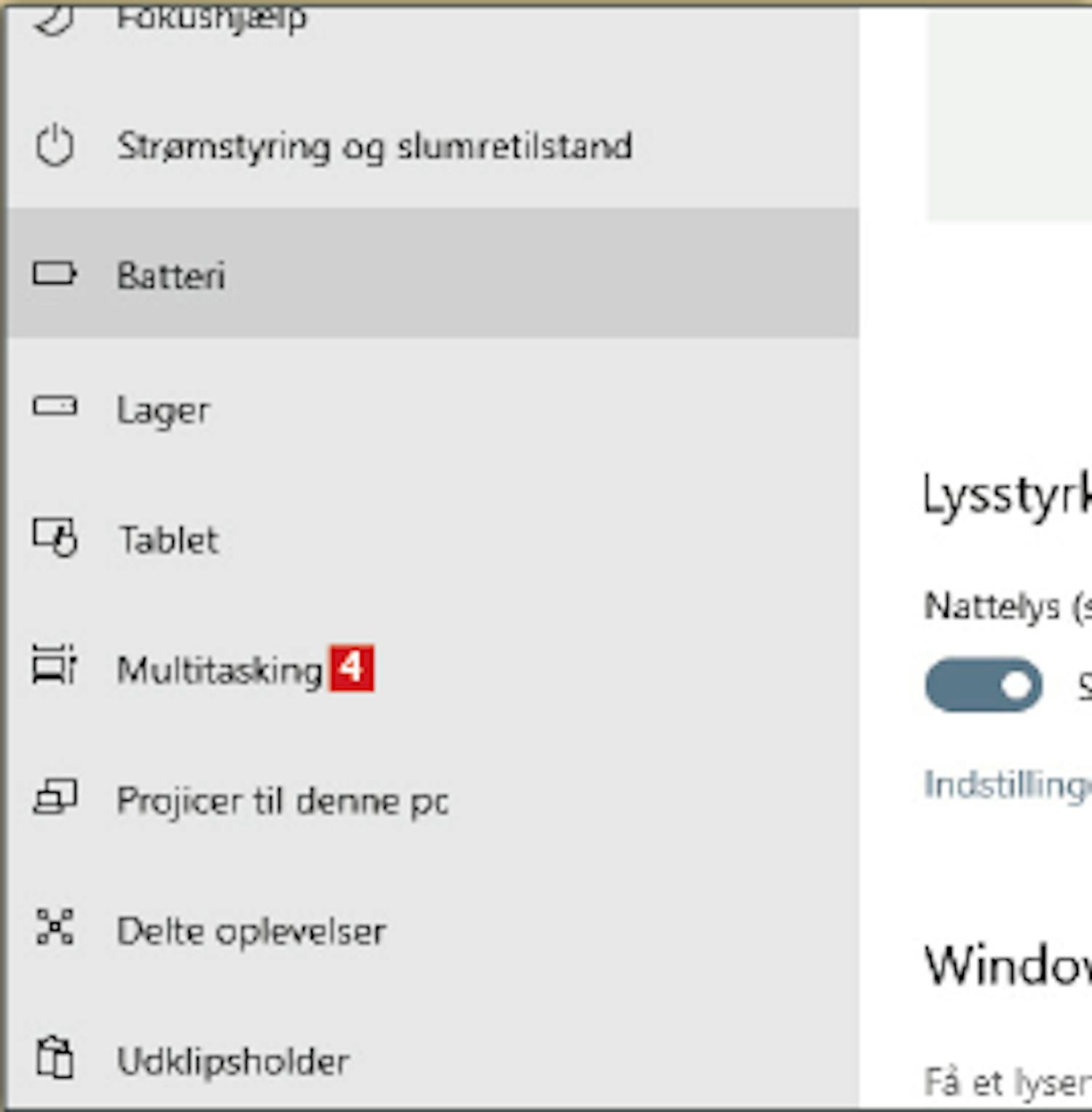Go to the Lager settings page
The width and height of the screenshot is (1092, 1112).
coord(164,410)
